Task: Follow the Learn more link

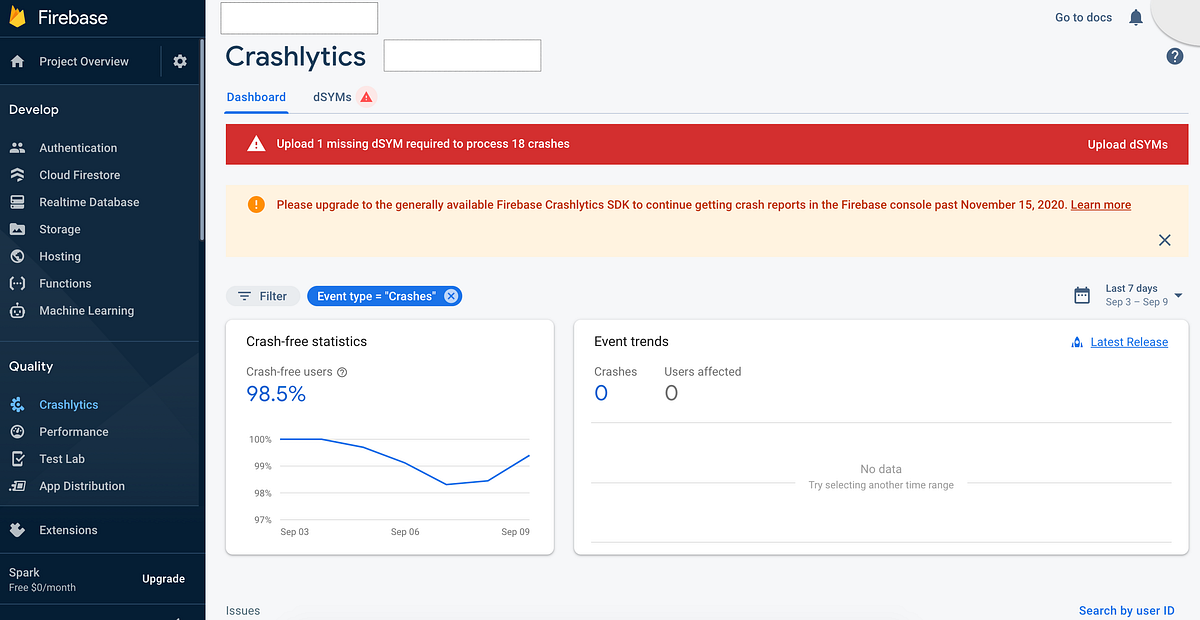Action: click(1100, 205)
